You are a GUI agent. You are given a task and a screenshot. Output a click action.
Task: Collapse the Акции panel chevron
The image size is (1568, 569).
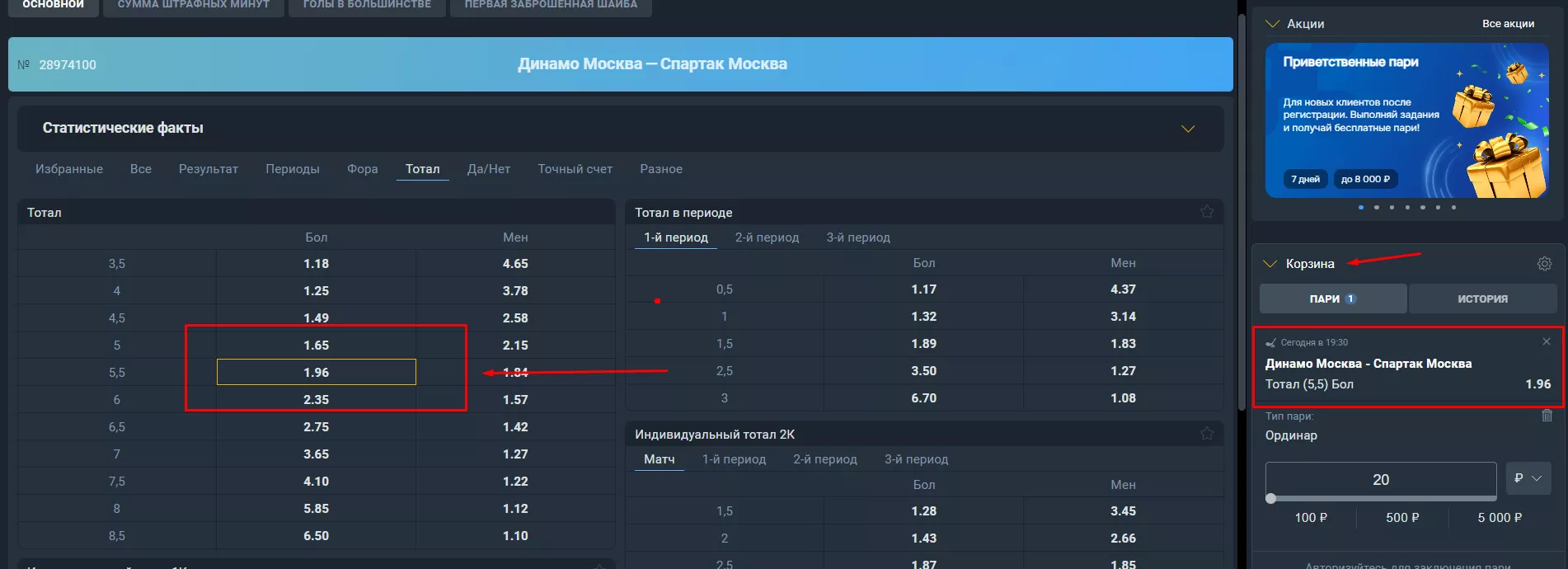tap(1272, 24)
